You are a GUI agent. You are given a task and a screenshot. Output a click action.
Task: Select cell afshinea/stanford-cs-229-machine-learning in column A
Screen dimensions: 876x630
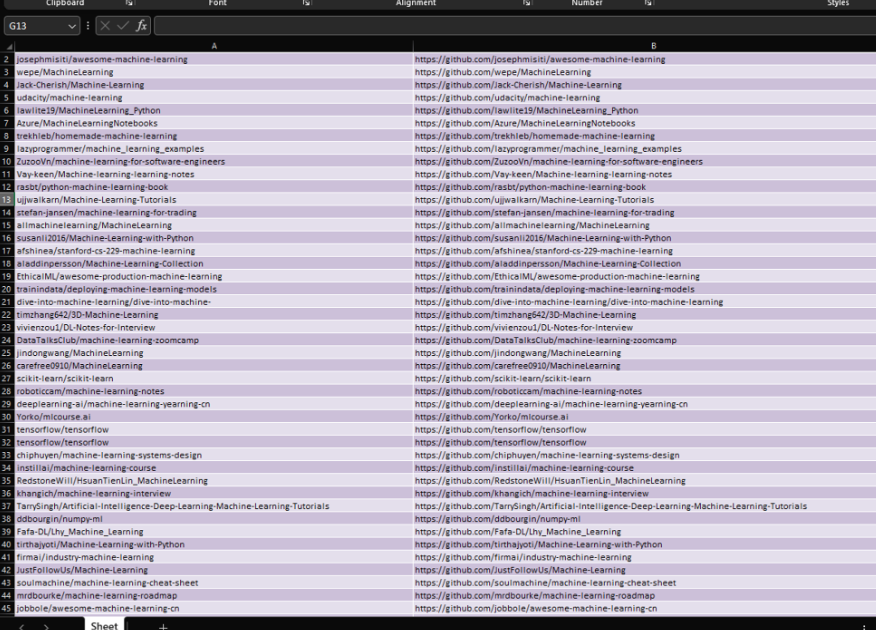[x=214, y=251]
